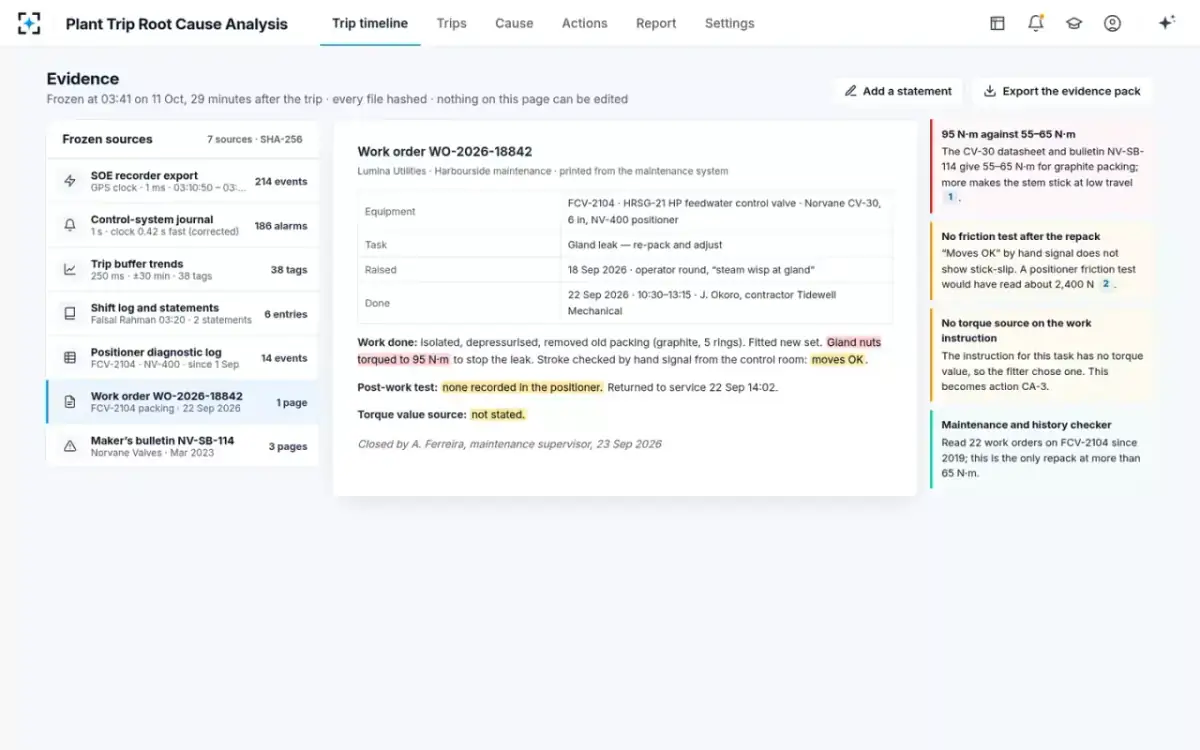1200x750 pixels.
Task: Click the Done cell starting "22 Sep 2026"
Action: (728, 303)
